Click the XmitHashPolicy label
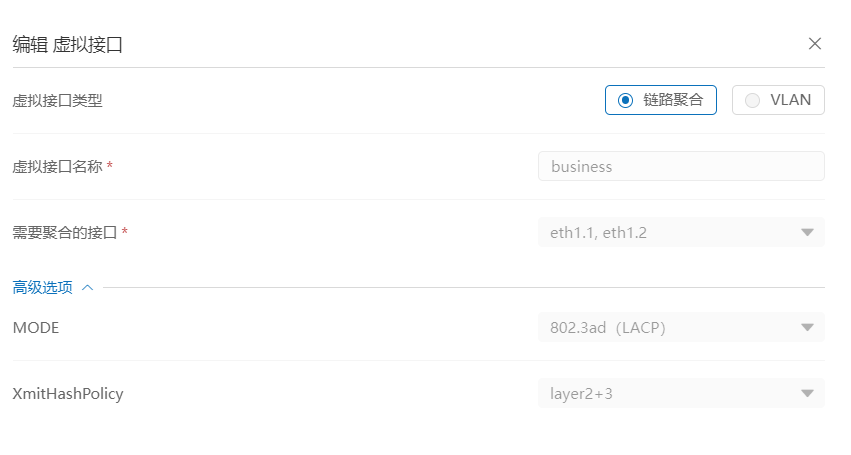The width and height of the screenshot is (851, 455). (68, 393)
